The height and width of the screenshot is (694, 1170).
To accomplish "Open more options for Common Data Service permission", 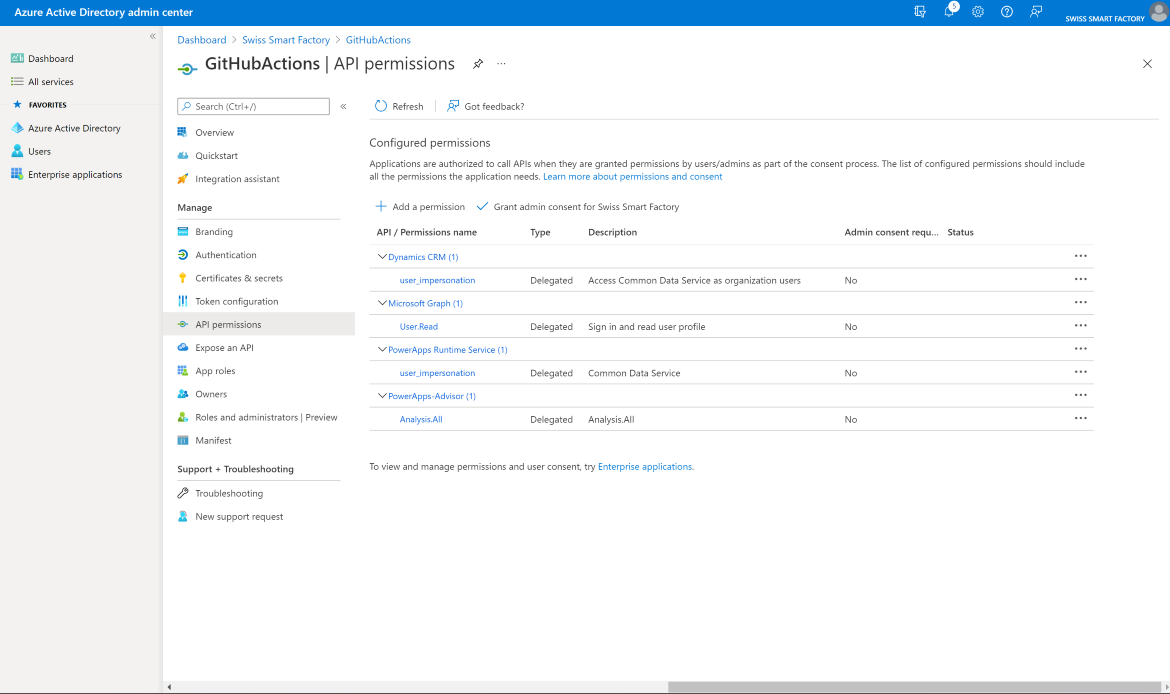I will (x=1080, y=372).
